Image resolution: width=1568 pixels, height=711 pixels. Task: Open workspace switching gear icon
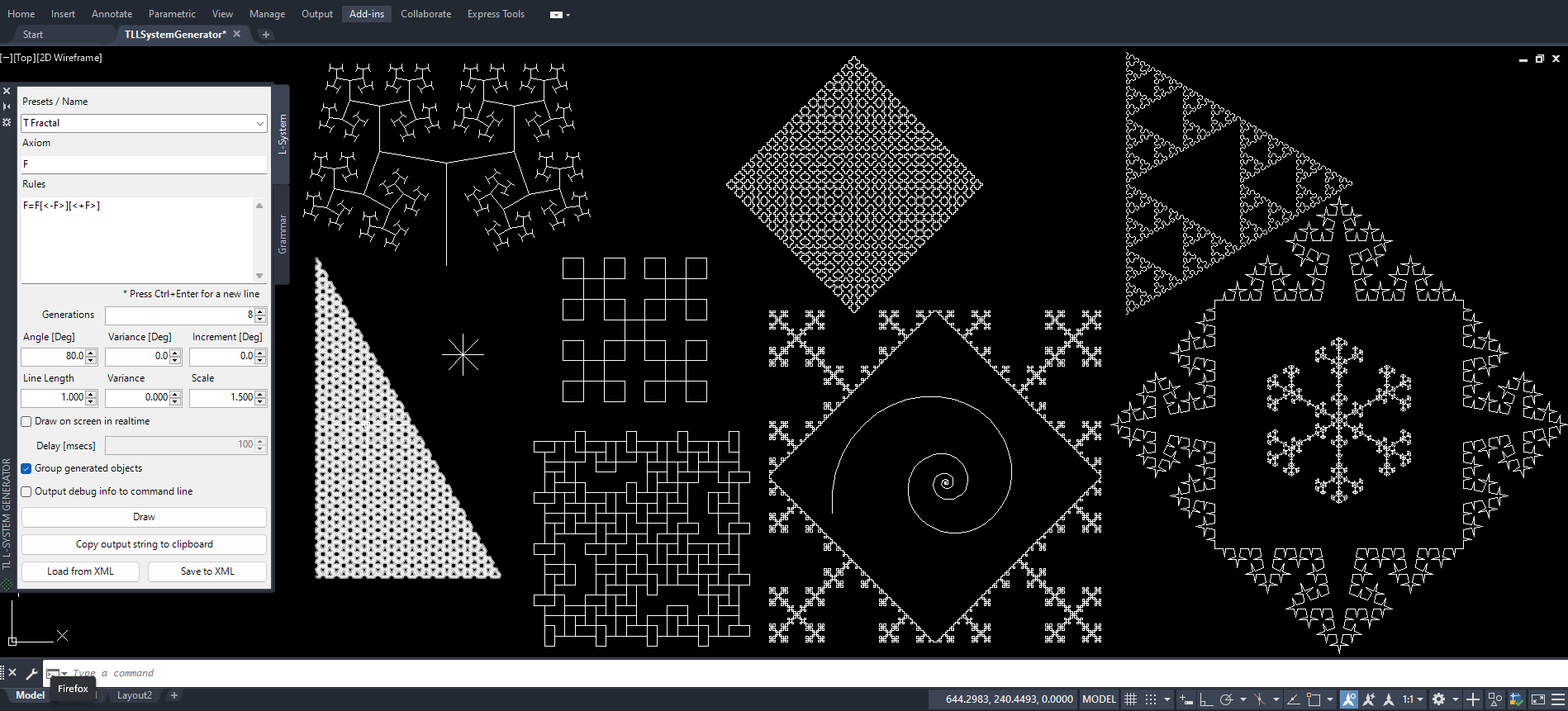pyautogui.click(x=1439, y=699)
